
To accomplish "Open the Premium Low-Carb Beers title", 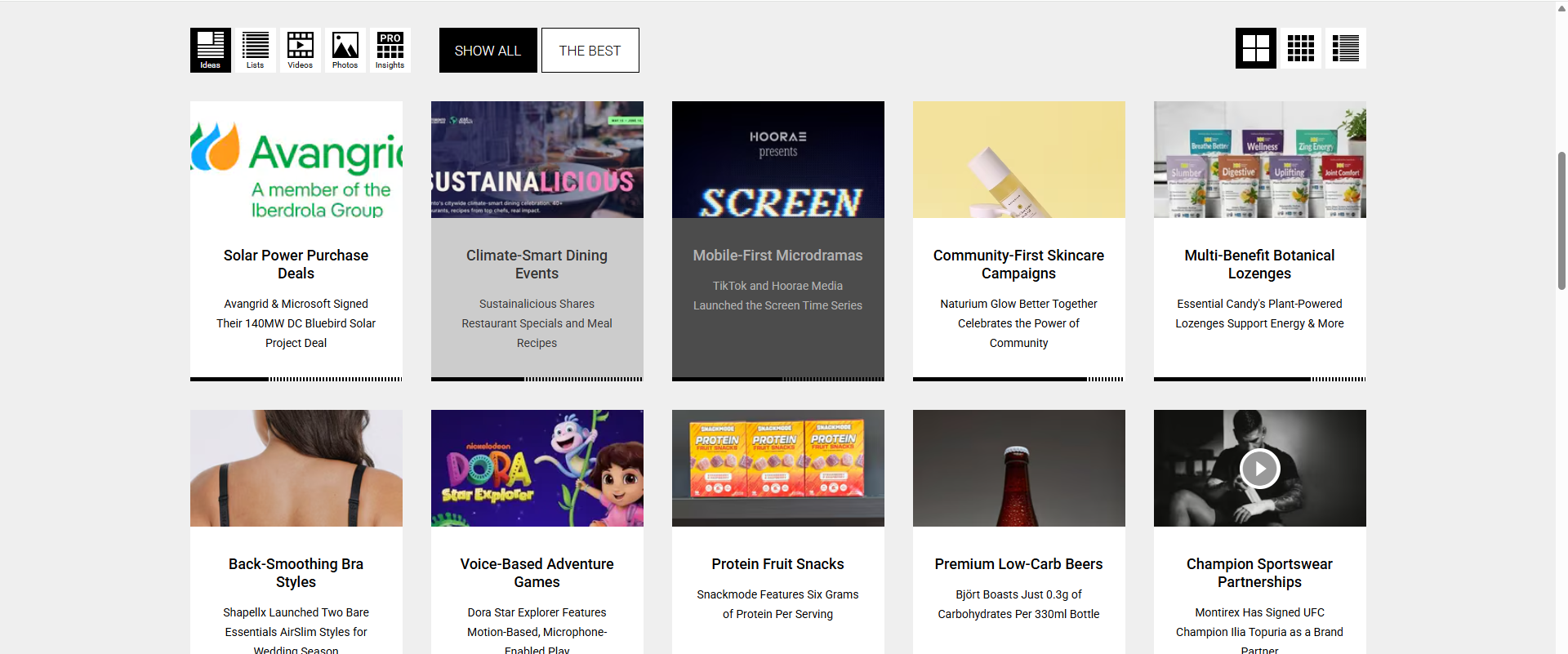I will (1019, 564).
